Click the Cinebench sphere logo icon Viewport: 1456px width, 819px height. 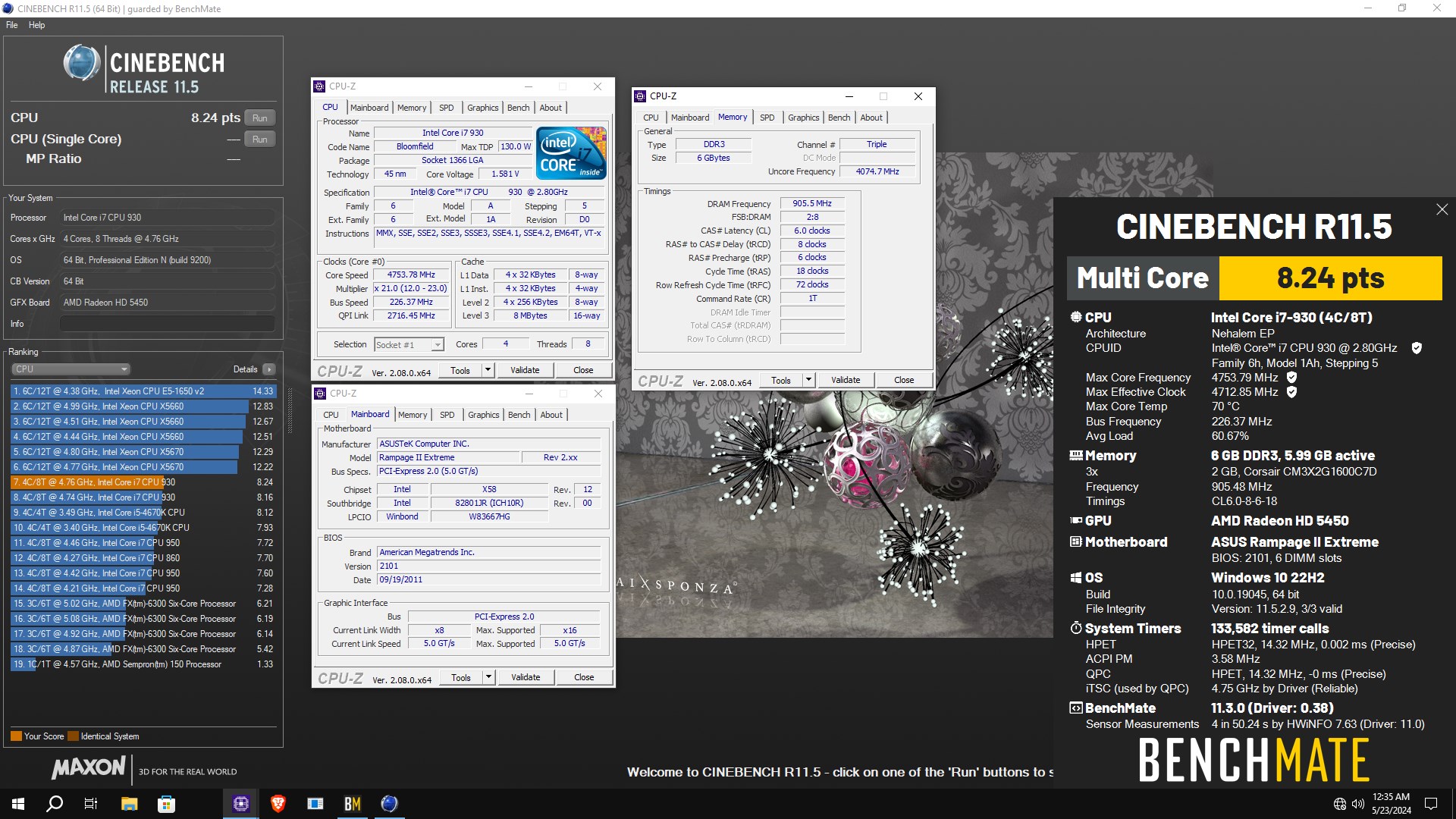(82, 63)
